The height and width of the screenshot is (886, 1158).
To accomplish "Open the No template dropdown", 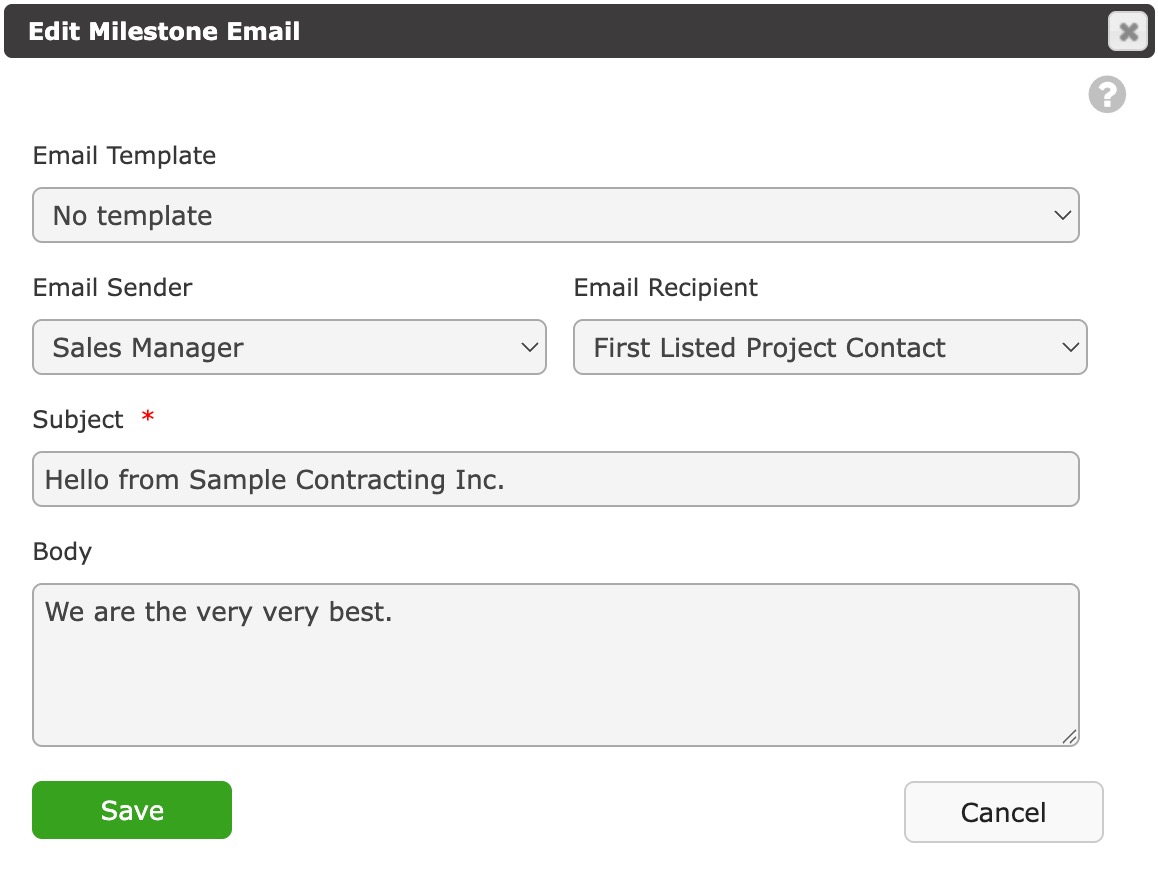I will [x=556, y=215].
